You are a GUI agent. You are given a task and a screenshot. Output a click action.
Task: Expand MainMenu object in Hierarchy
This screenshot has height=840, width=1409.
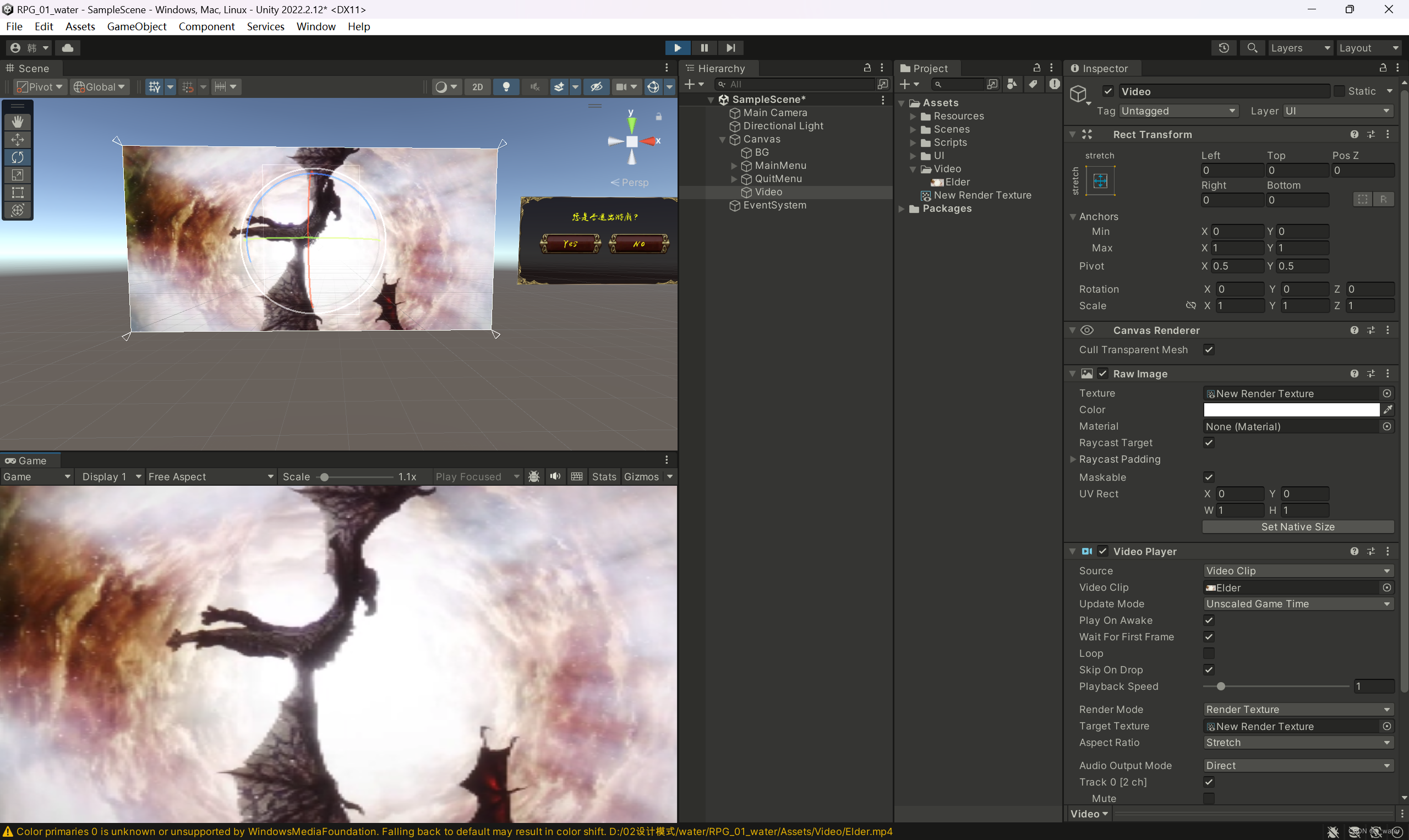coord(734,166)
